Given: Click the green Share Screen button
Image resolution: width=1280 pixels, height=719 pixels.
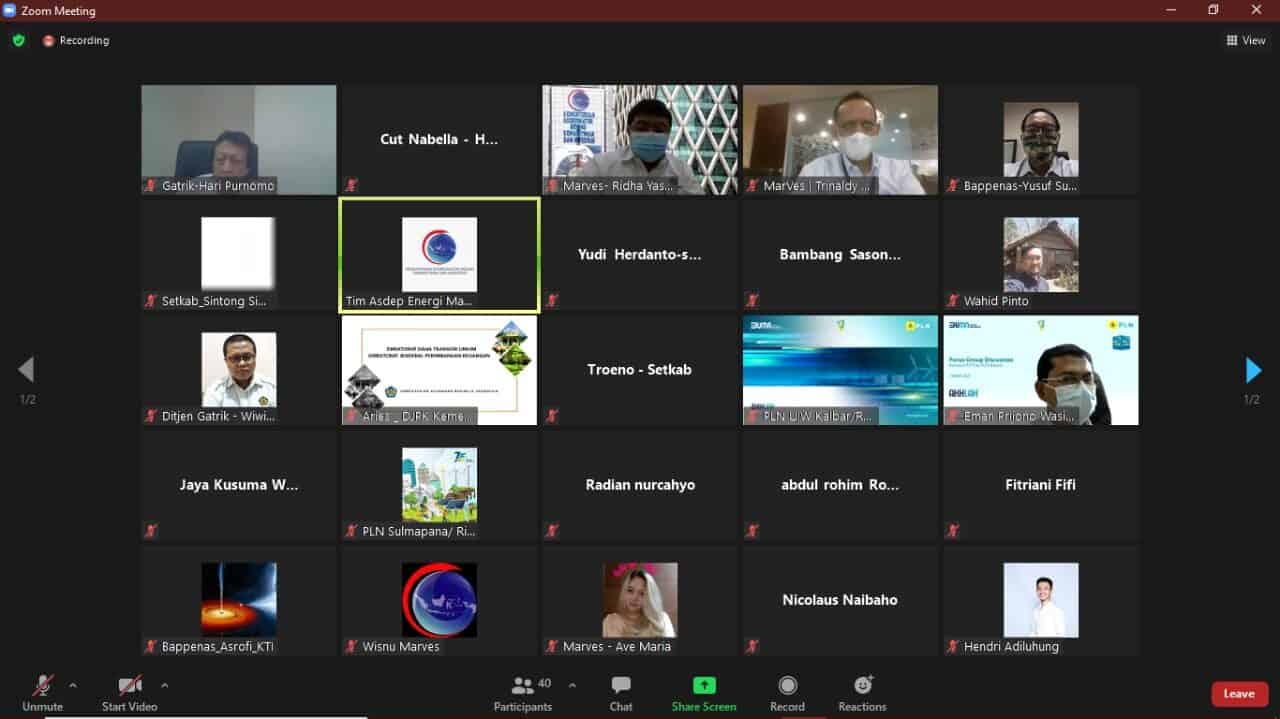Looking at the screenshot, I should [x=704, y=693].
